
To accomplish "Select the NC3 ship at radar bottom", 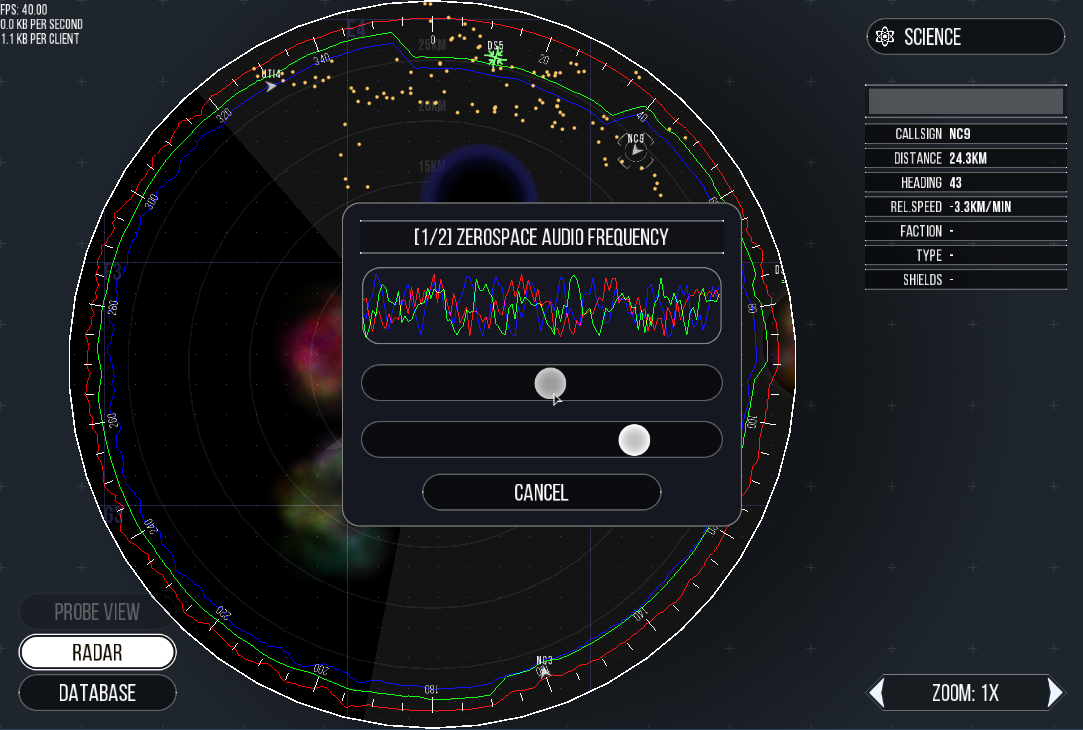I will coord(544,671).
